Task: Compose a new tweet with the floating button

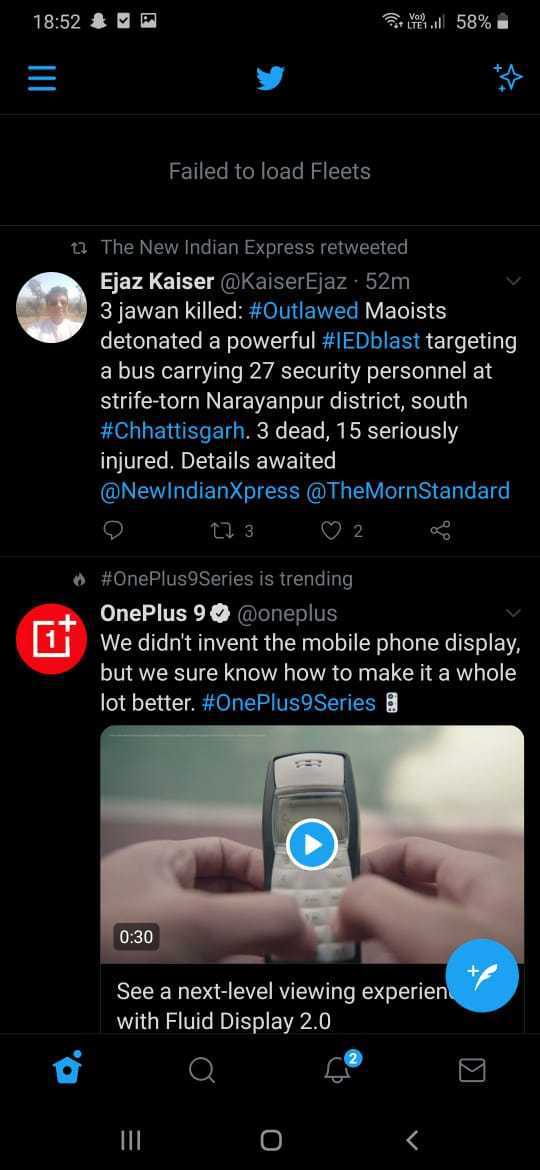Action: coord(482,975)
